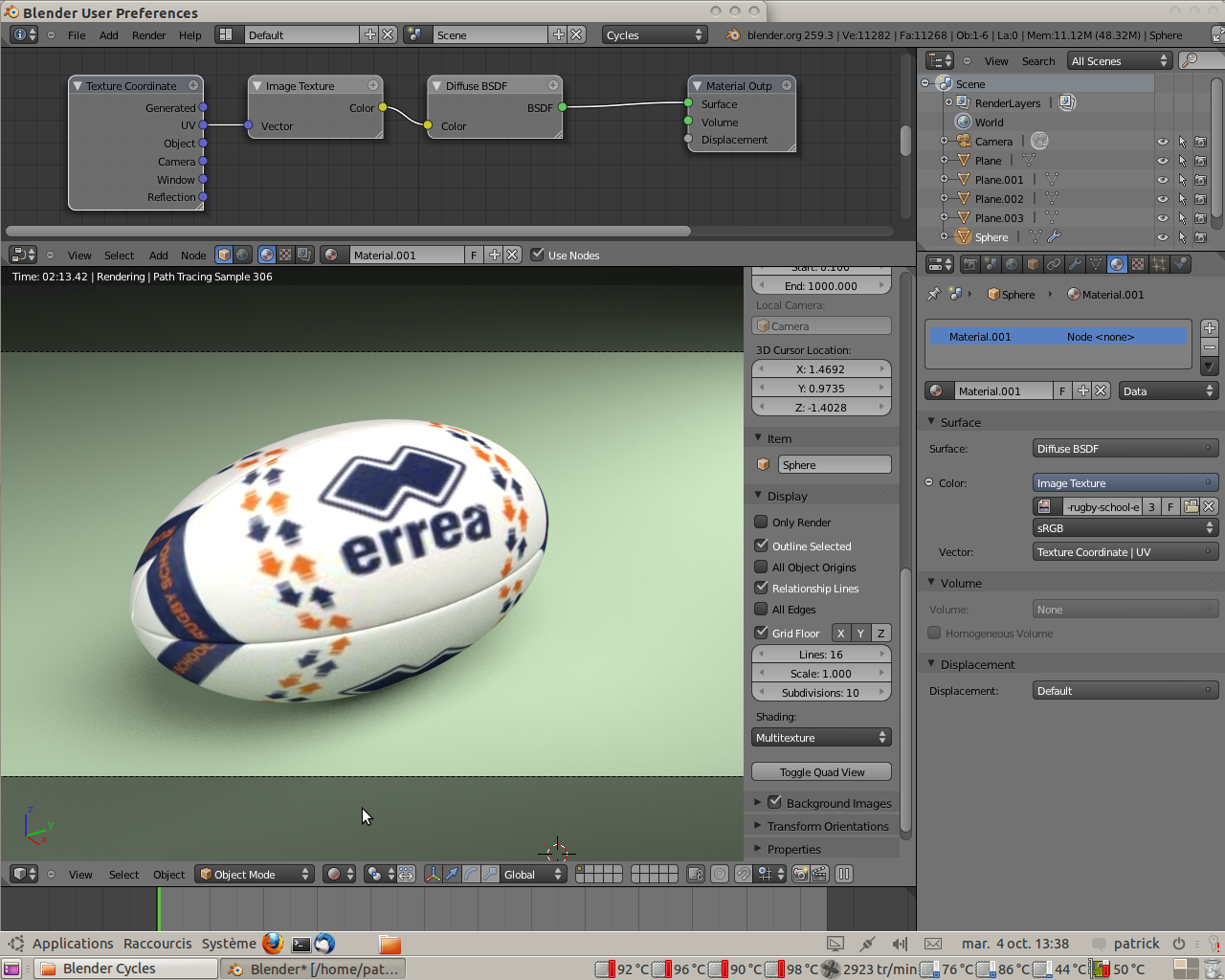Open the Object Modifiers tab (wrench icon)
This screenshot has height=980, width=1225.
1074,264
